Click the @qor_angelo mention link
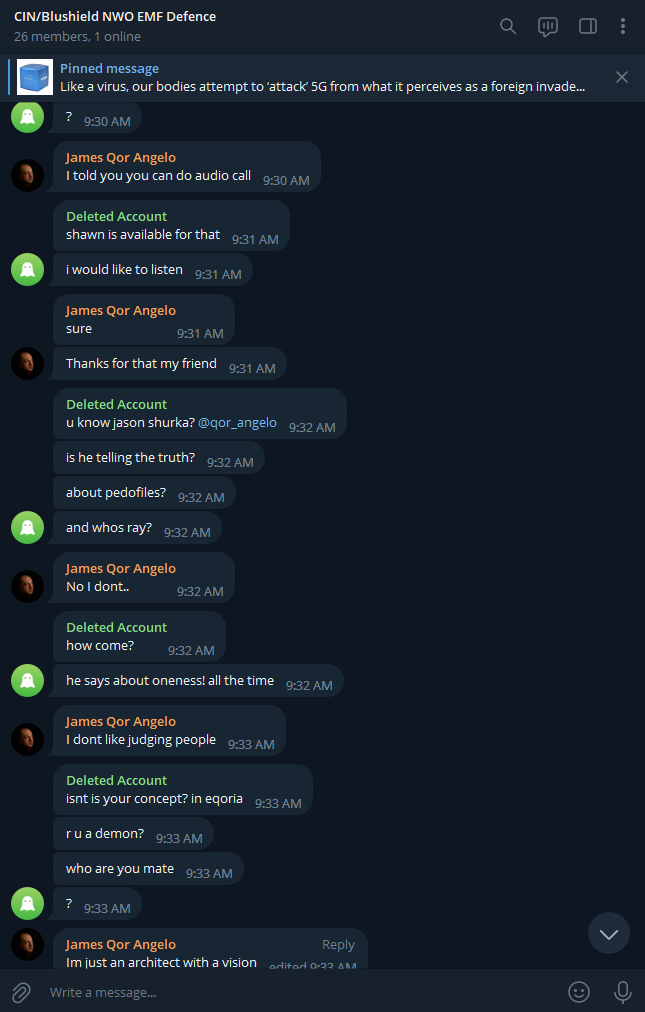The height and width of the screenshot is (1012, 645). pos(238,423)
